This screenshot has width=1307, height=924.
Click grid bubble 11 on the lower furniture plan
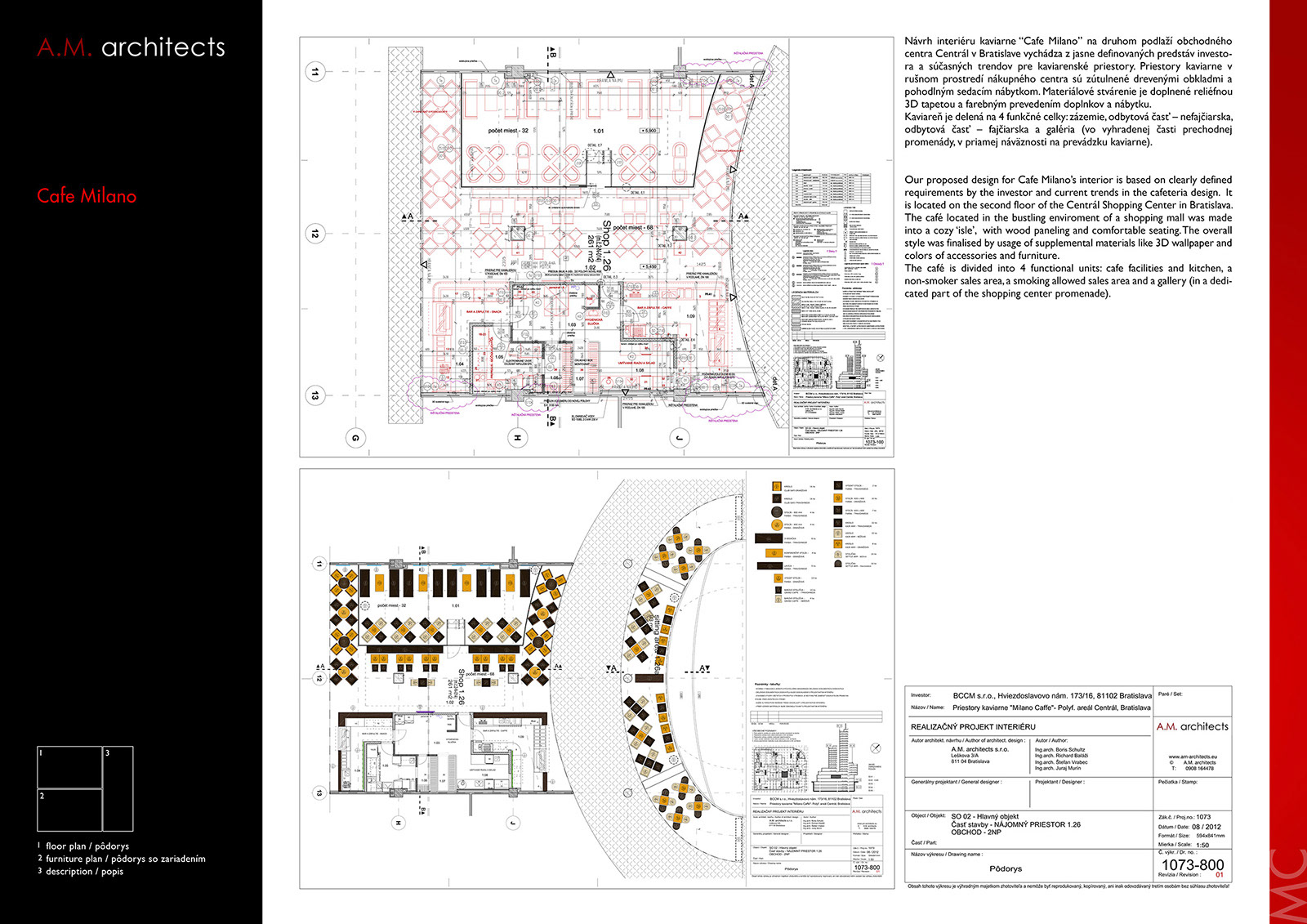click(319, 564)
